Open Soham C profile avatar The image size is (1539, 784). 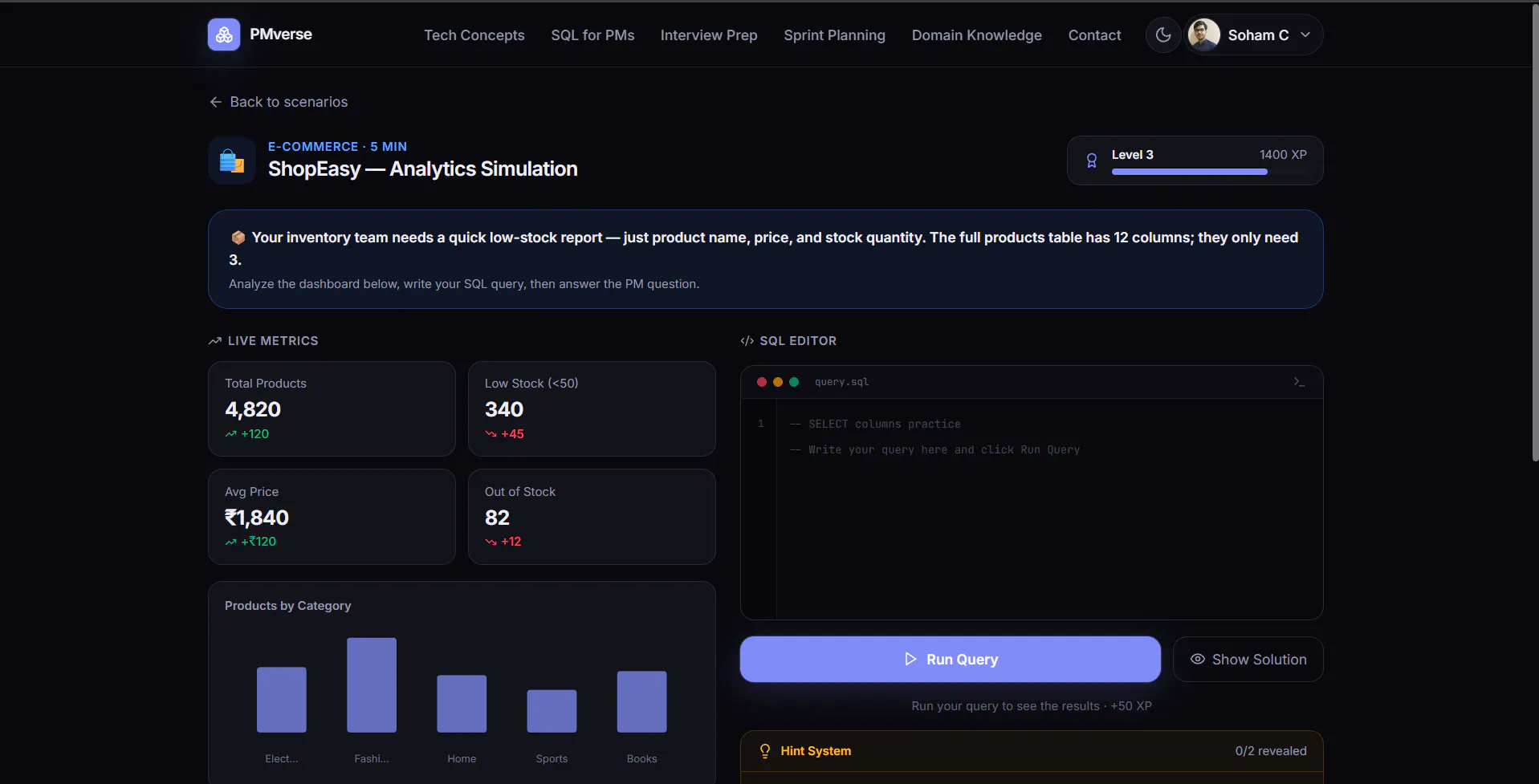[x=1203, y=35]
